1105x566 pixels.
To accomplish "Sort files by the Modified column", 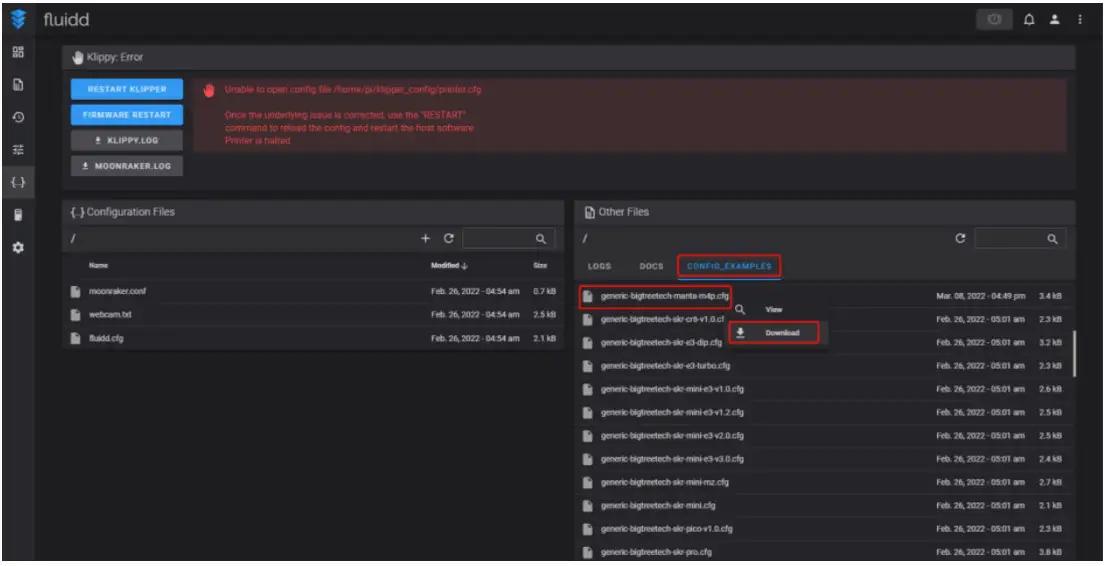I will point(449,266).
